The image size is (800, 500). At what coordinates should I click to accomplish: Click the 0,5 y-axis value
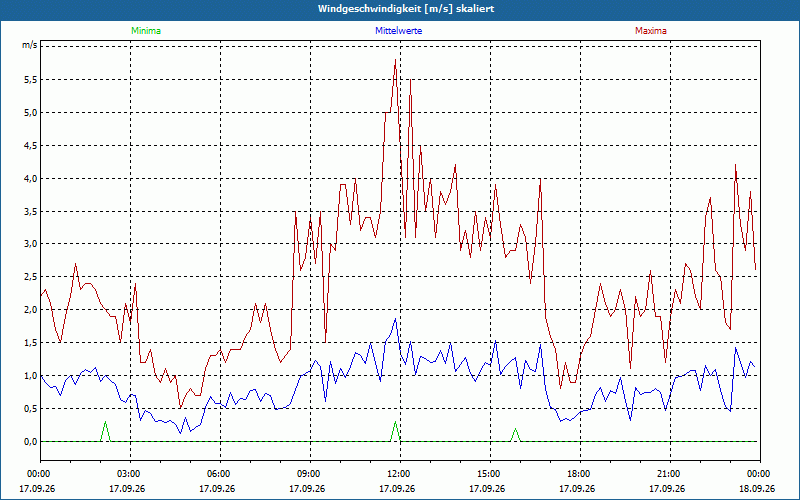[x=31, y=409]
